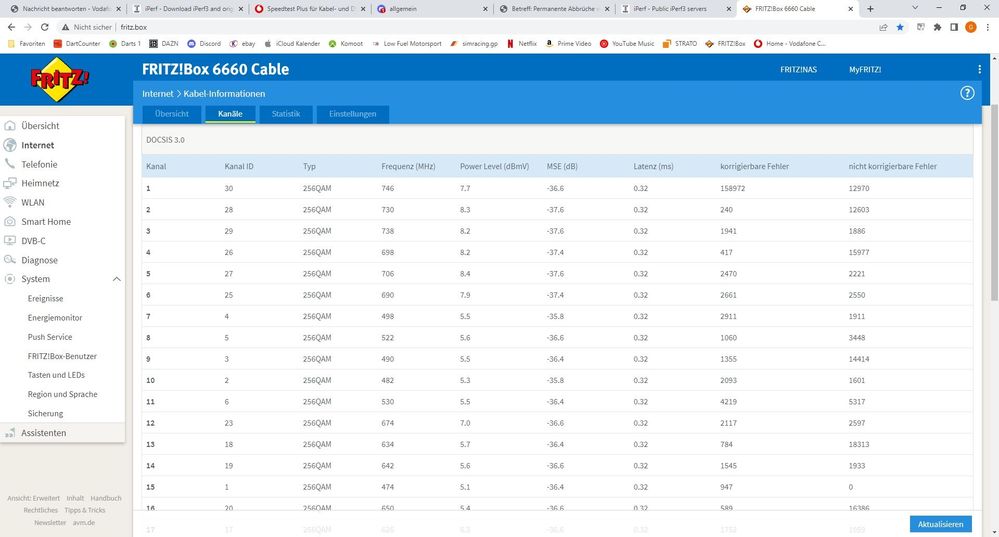This screenshot has width=999, height=537.
Task: Open the Tipps & Tricks footer link
Action: pos(85,510)
